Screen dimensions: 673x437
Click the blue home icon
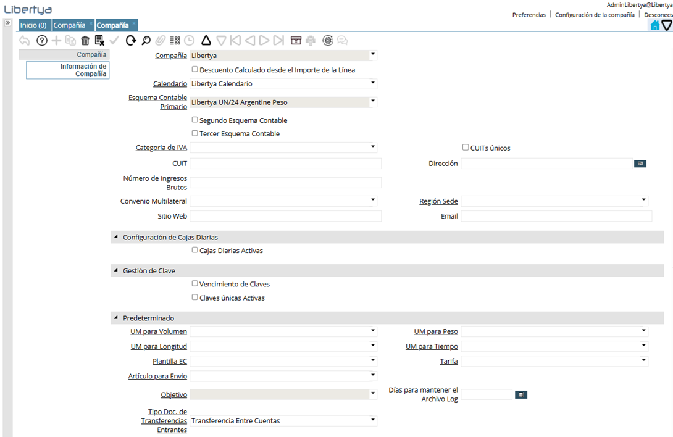tap(655, 25)
